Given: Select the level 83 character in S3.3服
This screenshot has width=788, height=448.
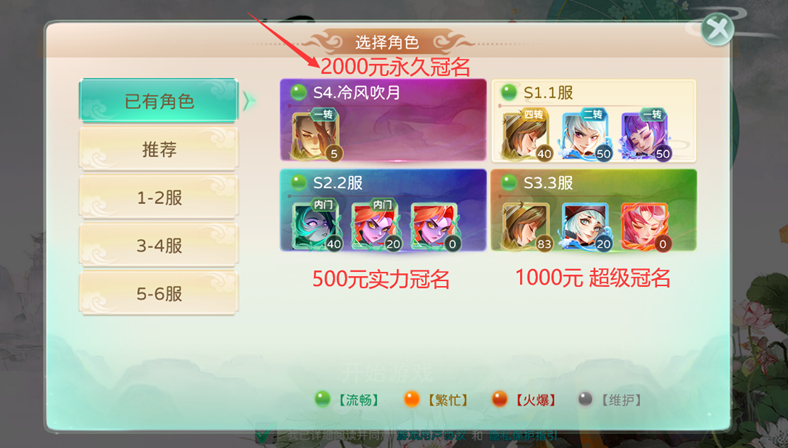Looking at the screenshot, I should click(527, 225).
